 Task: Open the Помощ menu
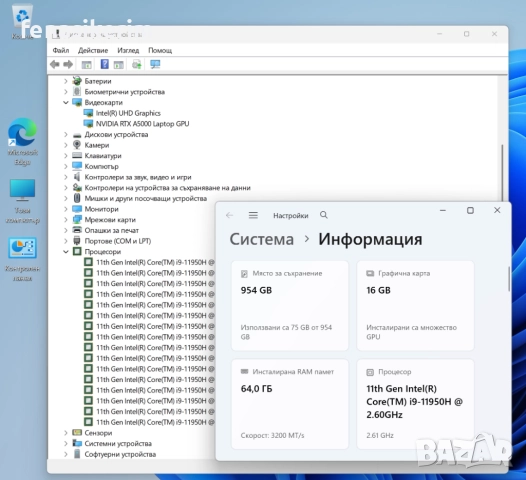[x=160, y=50]
